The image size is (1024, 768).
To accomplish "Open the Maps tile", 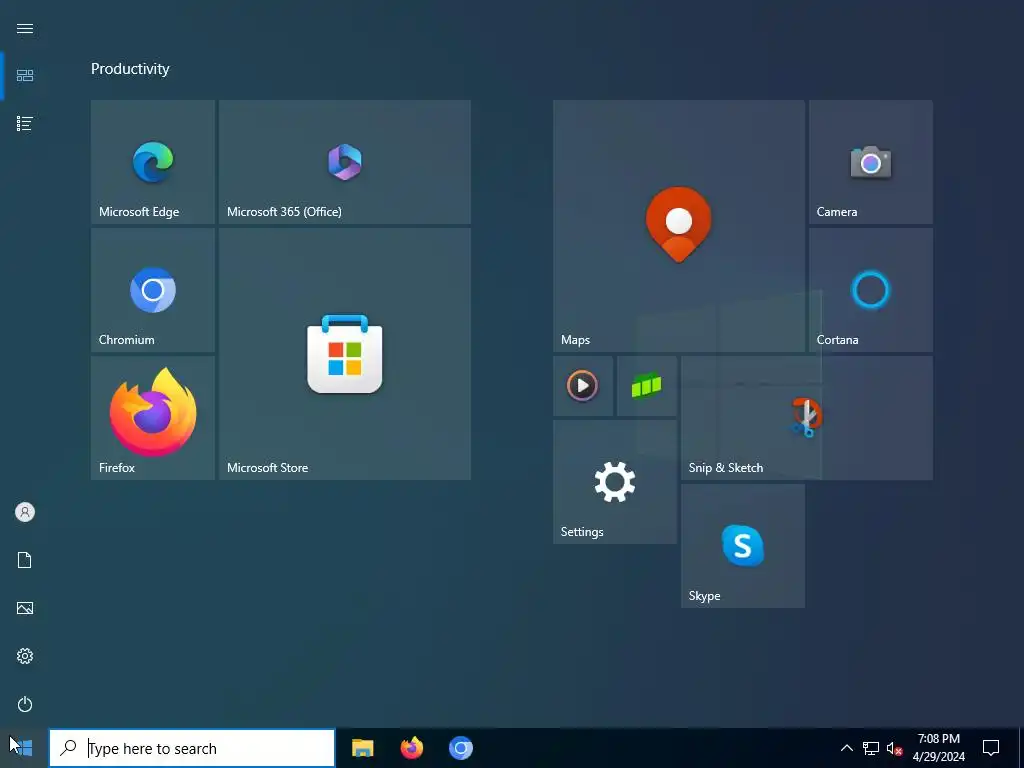I will [679, 226].
